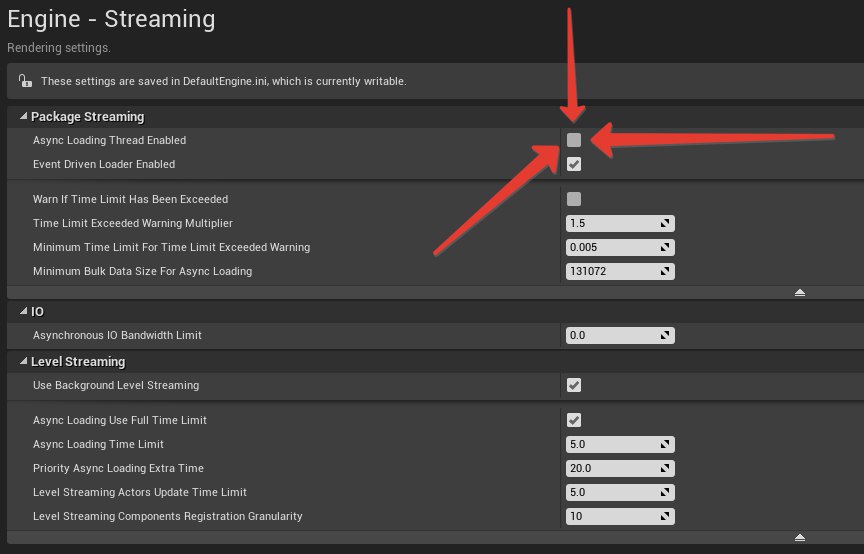Click the spin arrow icon in the Asynchronous IO Bandwidth Limit field

(665, 335)
